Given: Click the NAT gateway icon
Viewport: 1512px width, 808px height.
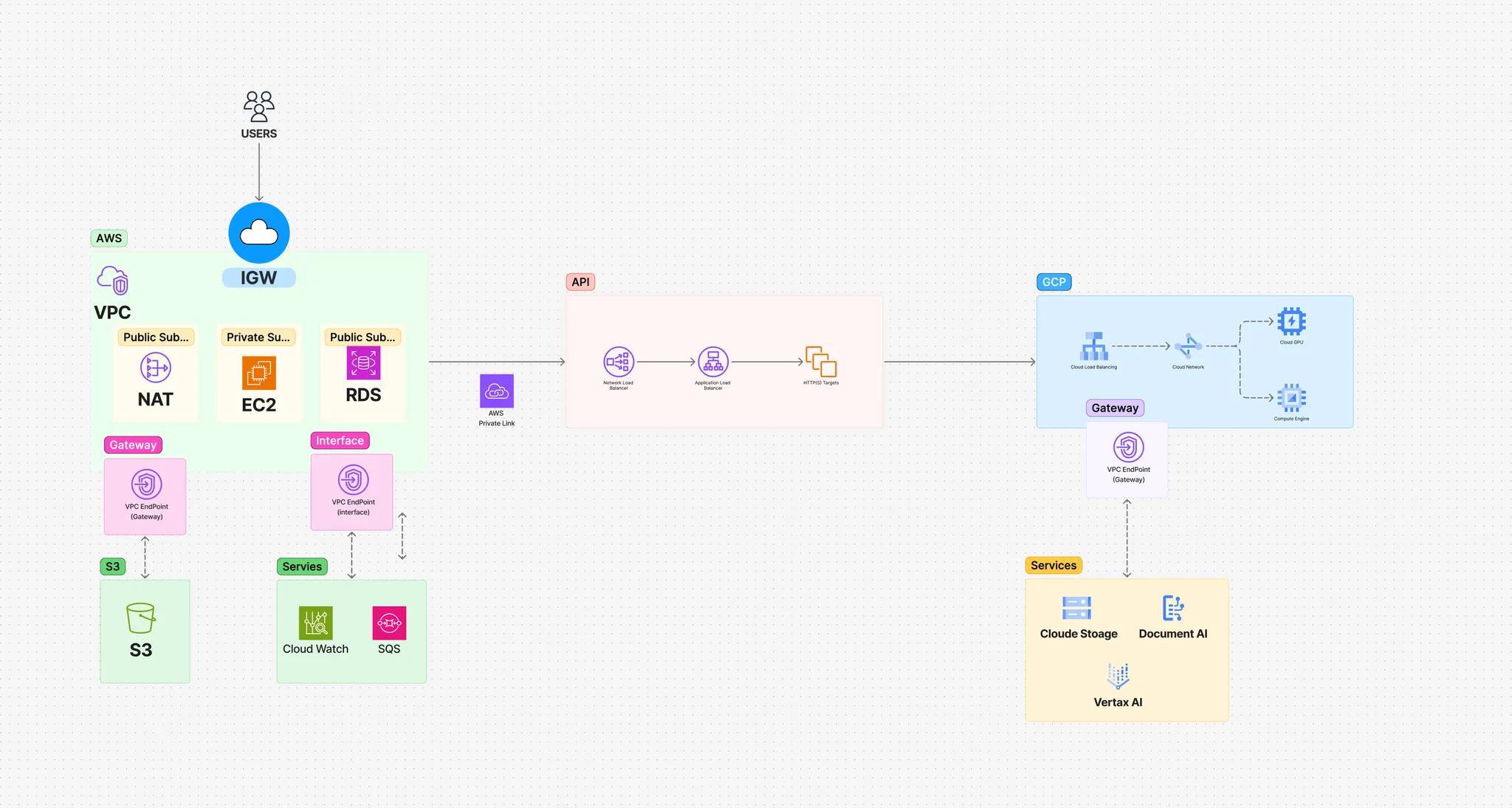Looking at the screenshot, I should (x=156, y=367).
